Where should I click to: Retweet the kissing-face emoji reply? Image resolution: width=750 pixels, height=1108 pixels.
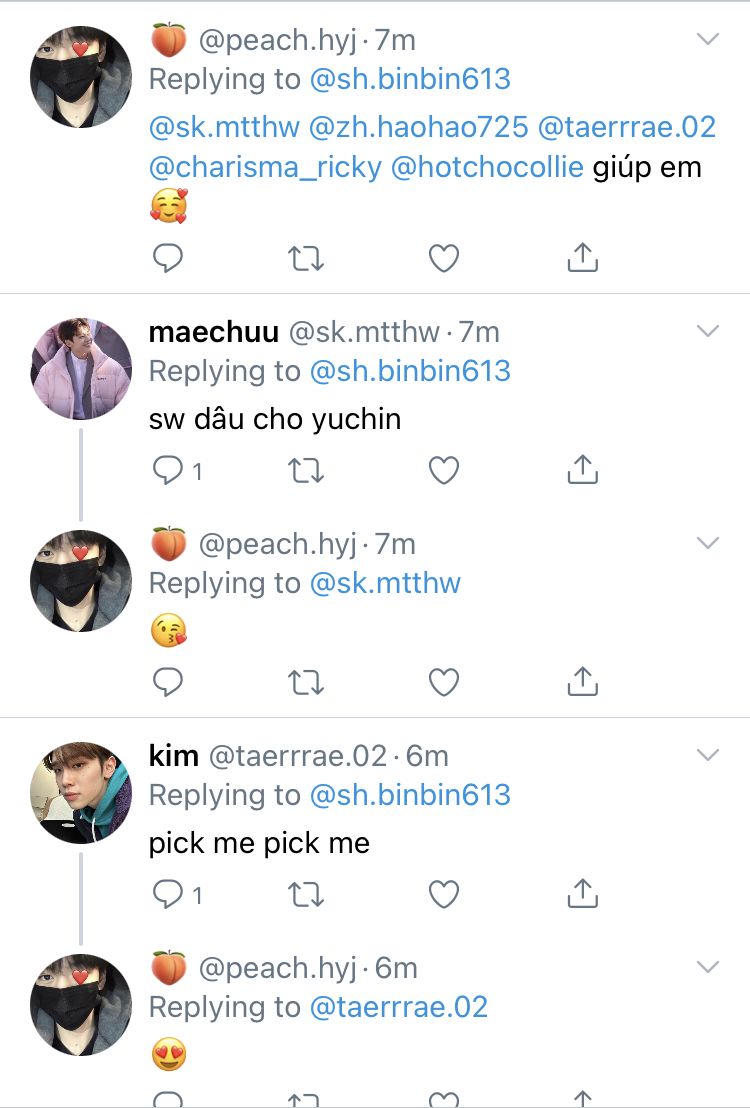305,683
